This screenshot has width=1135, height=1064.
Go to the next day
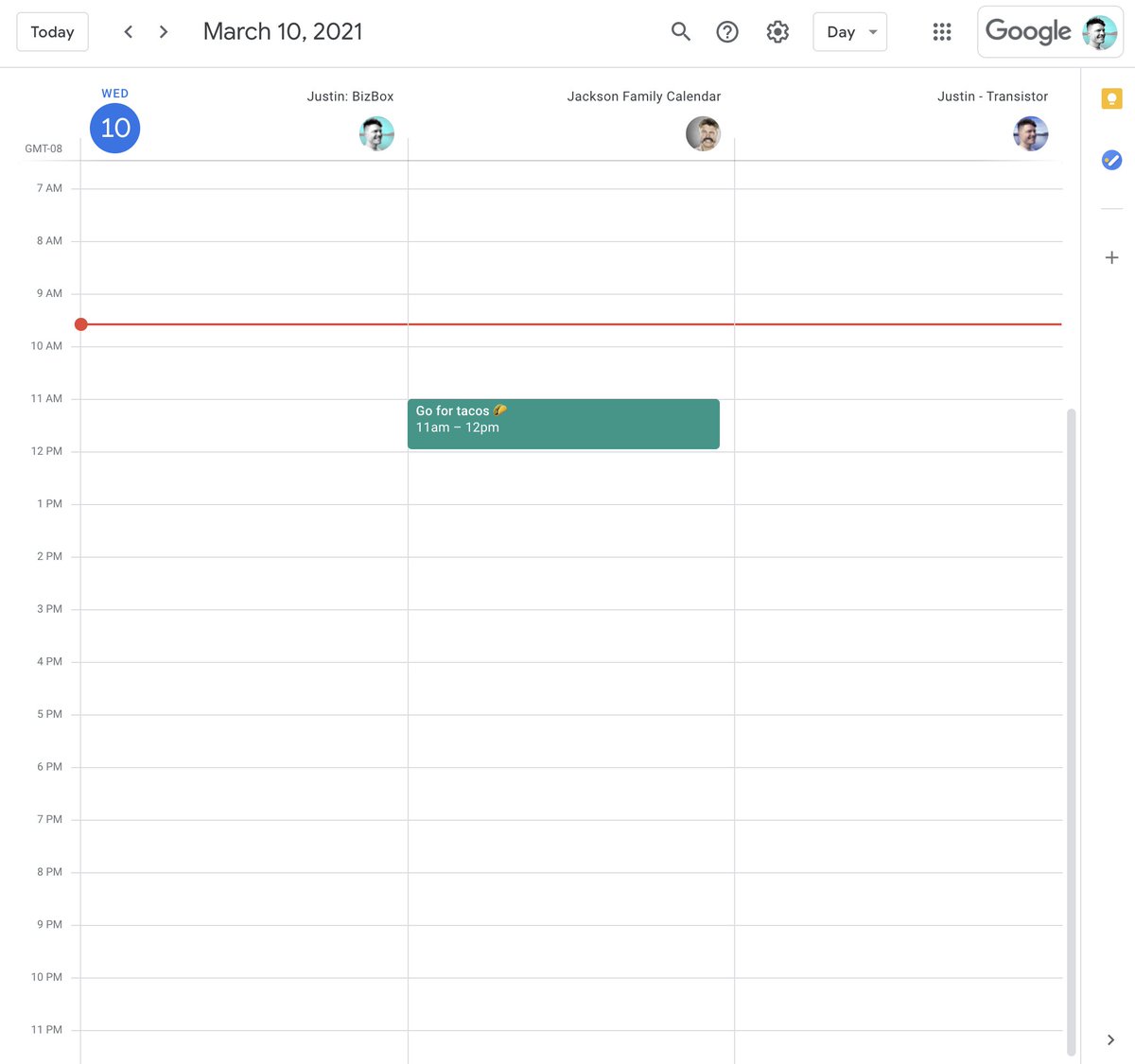point(164,32)
